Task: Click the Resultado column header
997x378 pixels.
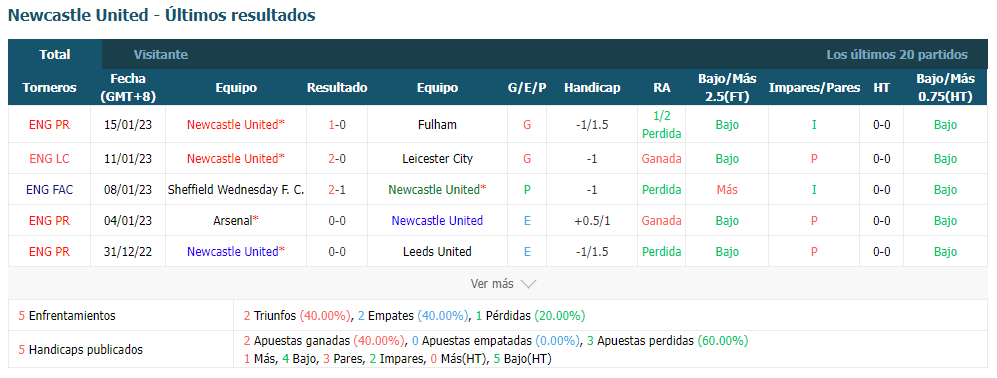Action: tap(337, 88)
